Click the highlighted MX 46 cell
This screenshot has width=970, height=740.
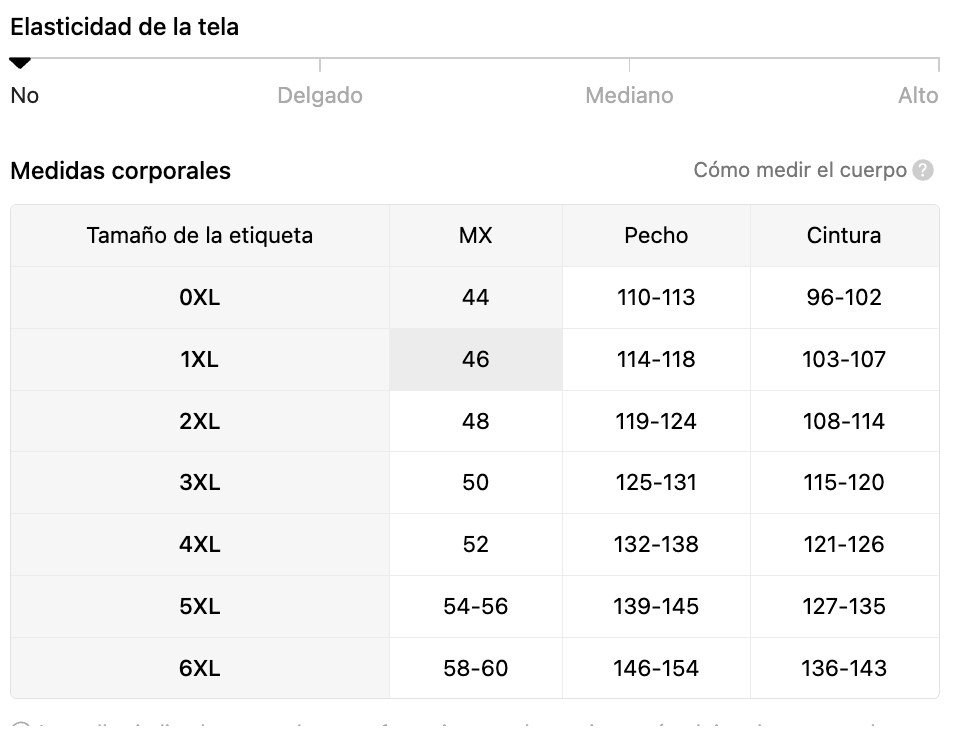(476, 359)
